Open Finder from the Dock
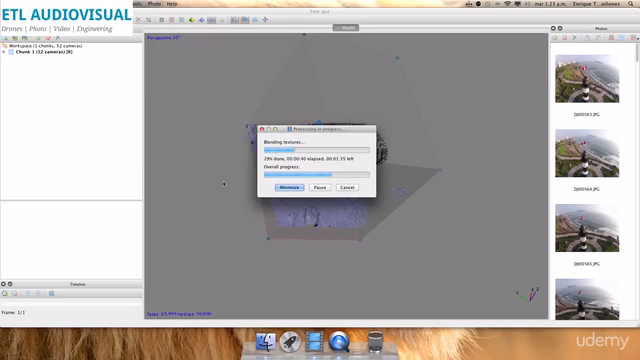The width and height of the screenshot is (640, 360). 266,342
